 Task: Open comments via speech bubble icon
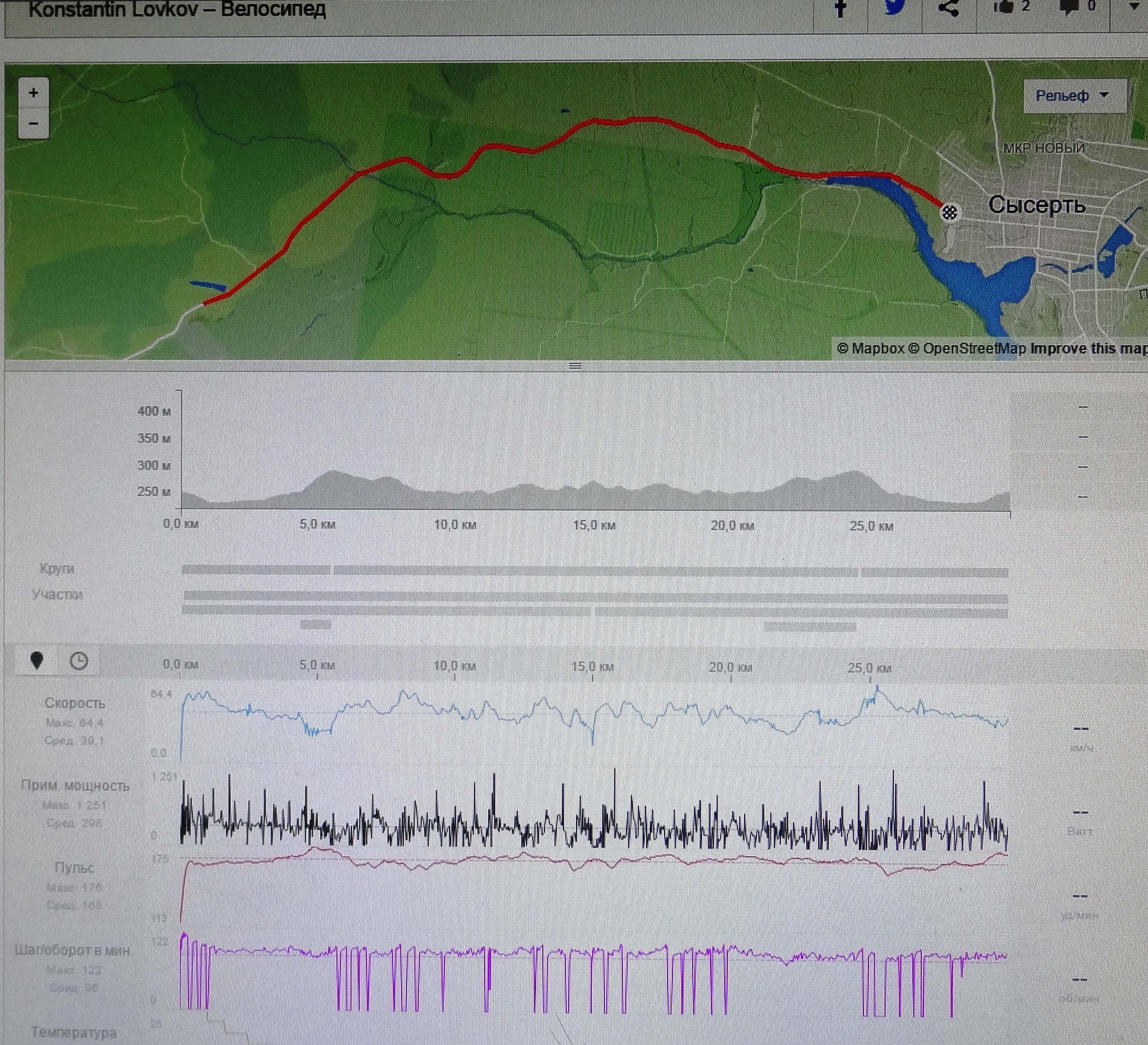[1068, 7]
